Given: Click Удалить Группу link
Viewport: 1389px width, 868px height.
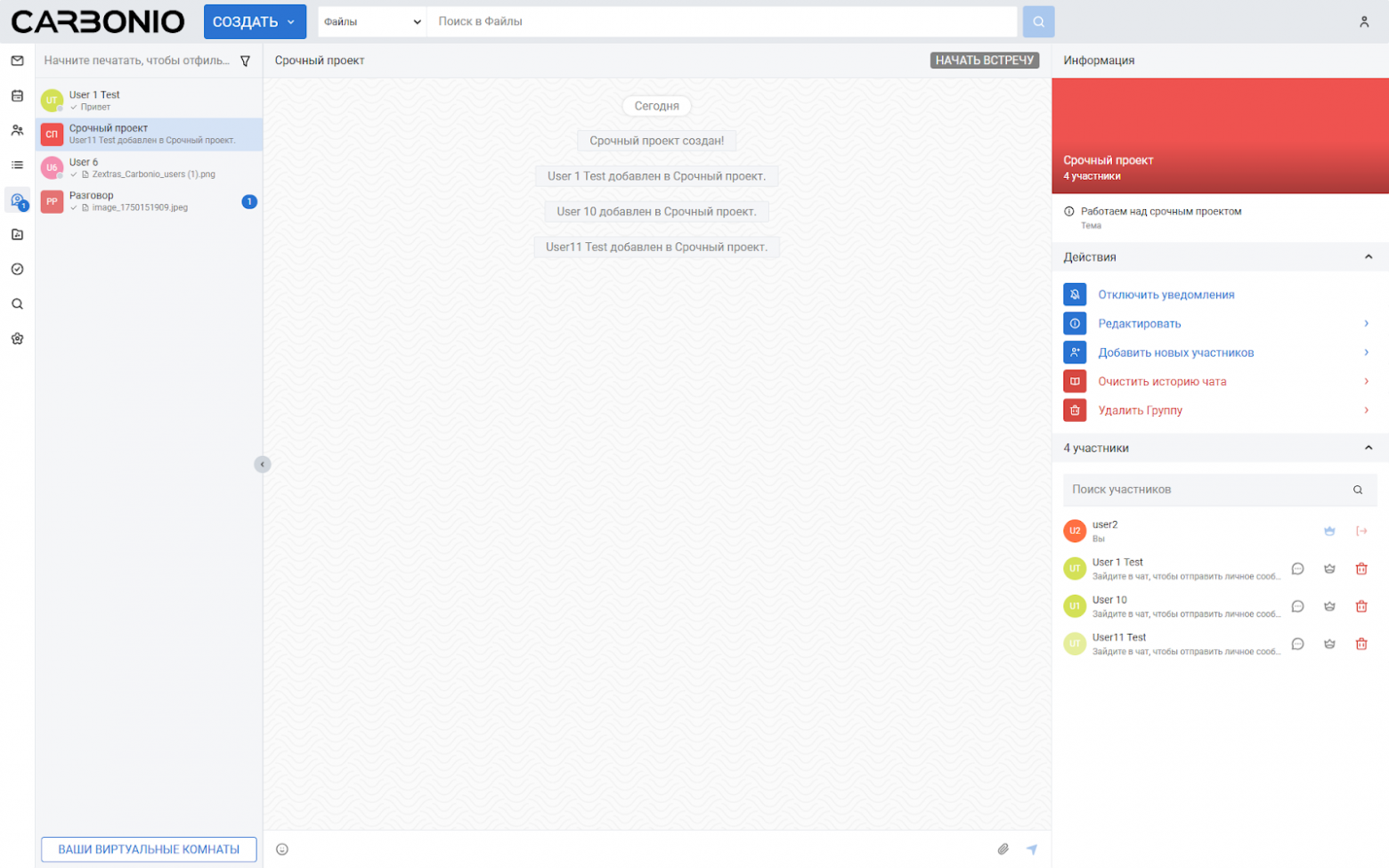Looking at the screenshot, I should coord(1140,410).
